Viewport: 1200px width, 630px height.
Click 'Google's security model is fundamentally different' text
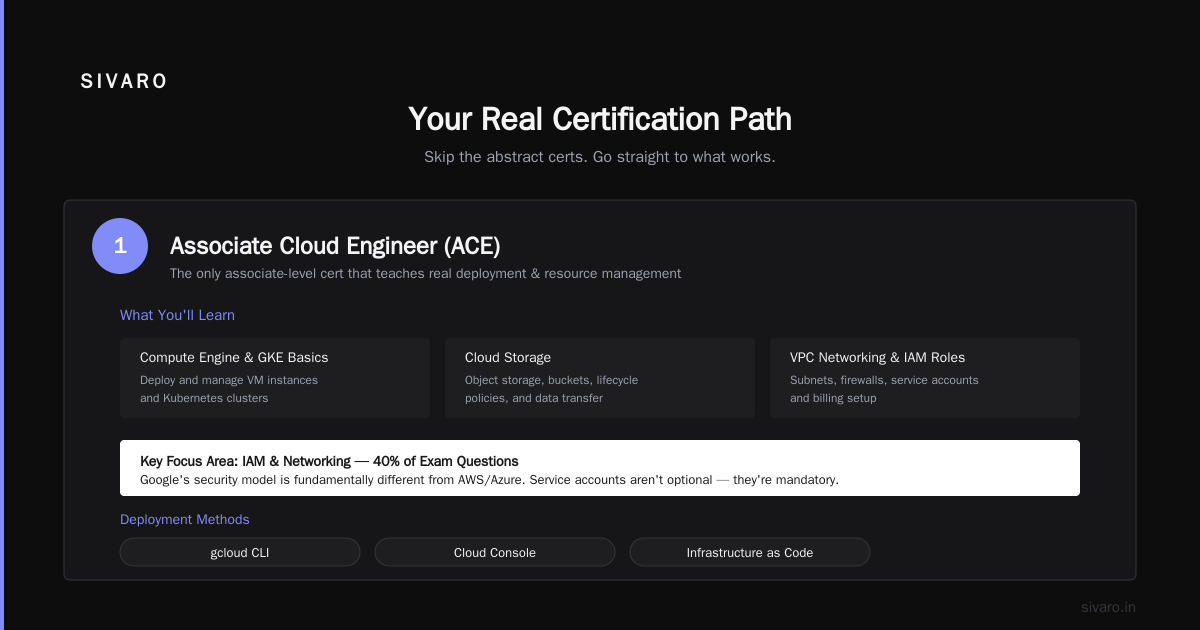489,480
